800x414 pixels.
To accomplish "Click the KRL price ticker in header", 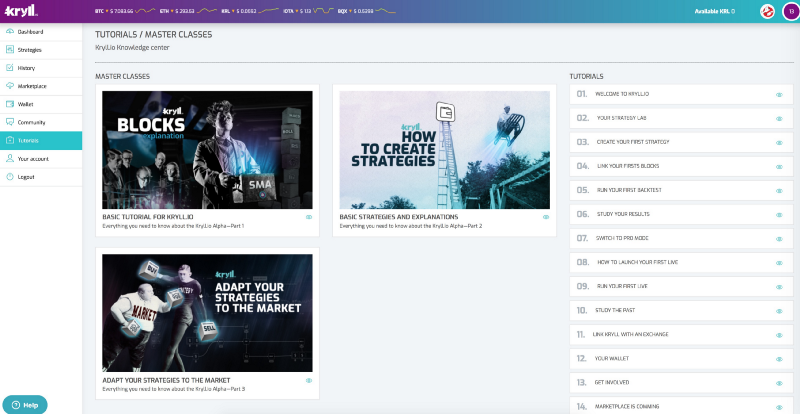I will 249,11.
